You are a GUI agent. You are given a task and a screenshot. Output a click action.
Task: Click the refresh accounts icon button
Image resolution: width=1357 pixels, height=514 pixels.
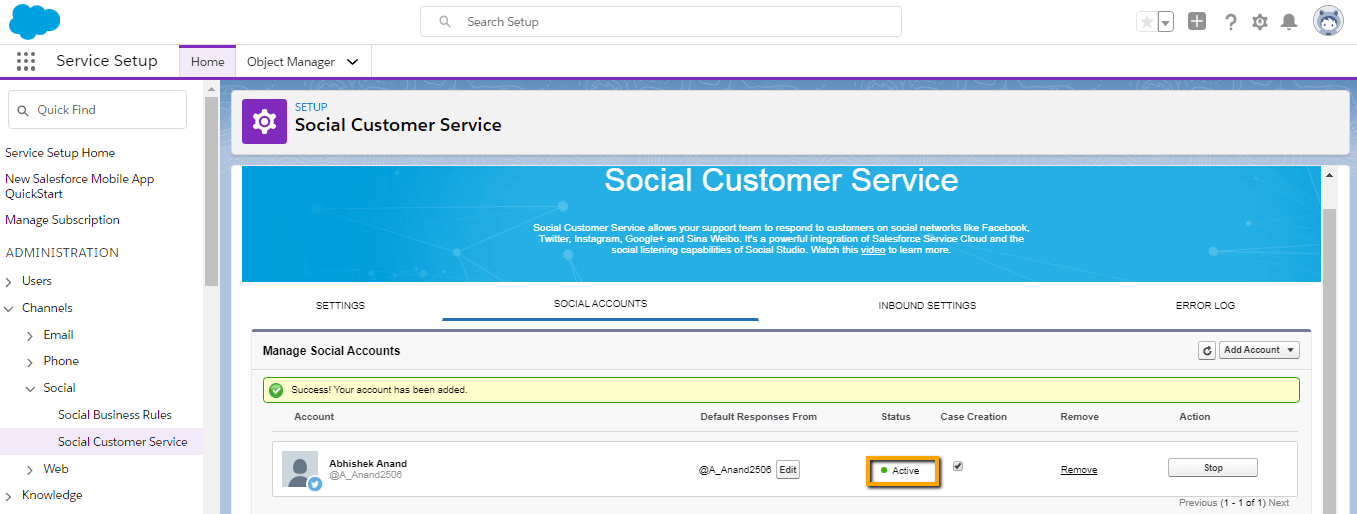[1207, 350]
